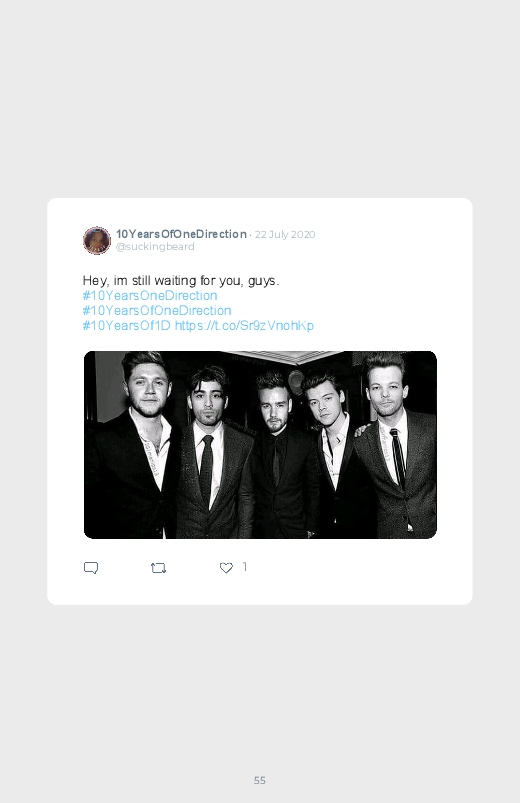
Task: Like the tweet with heart icon
Action: [x=226, y=567]
